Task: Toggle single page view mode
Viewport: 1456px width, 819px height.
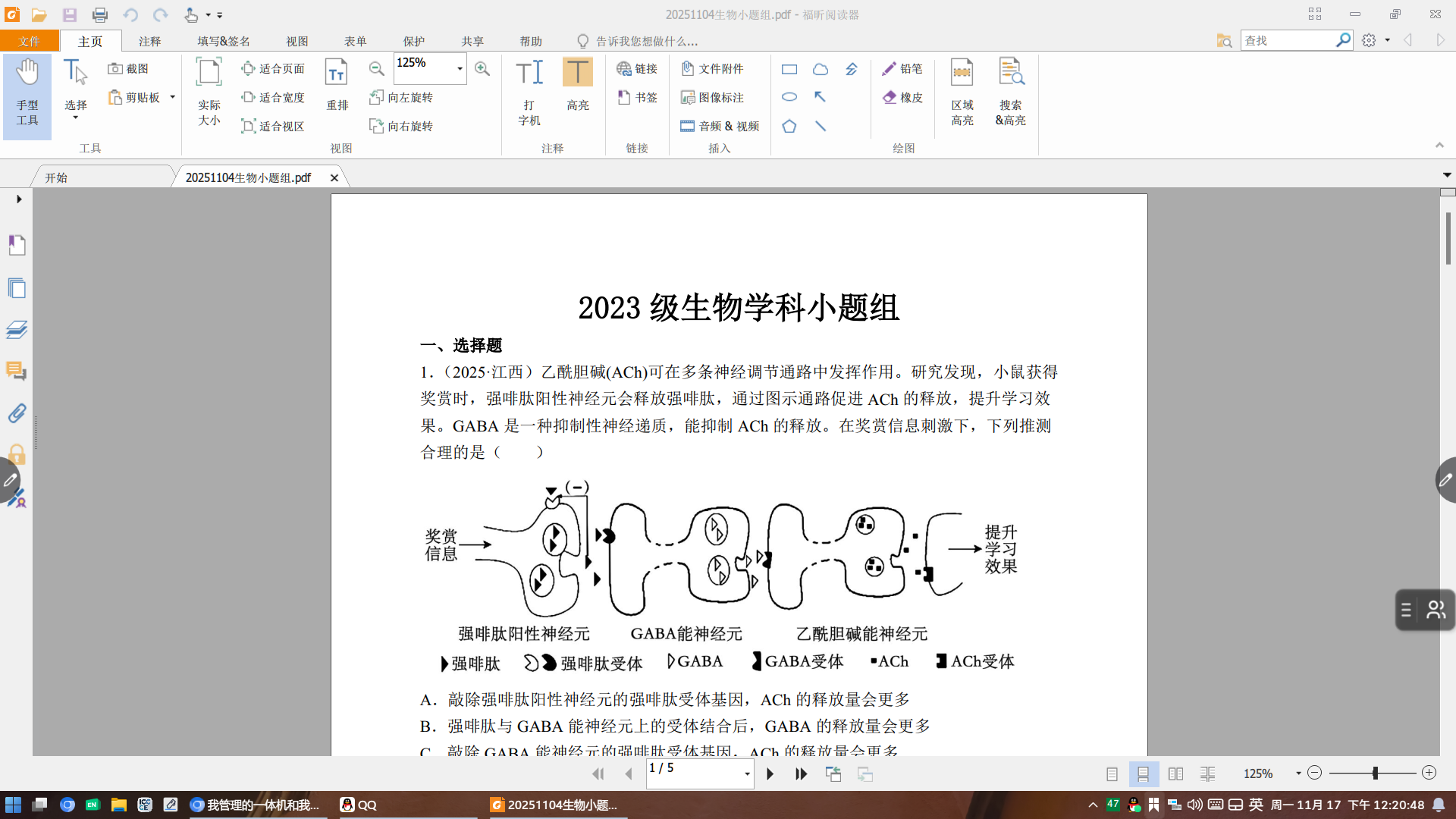Action: (1112, 773)
